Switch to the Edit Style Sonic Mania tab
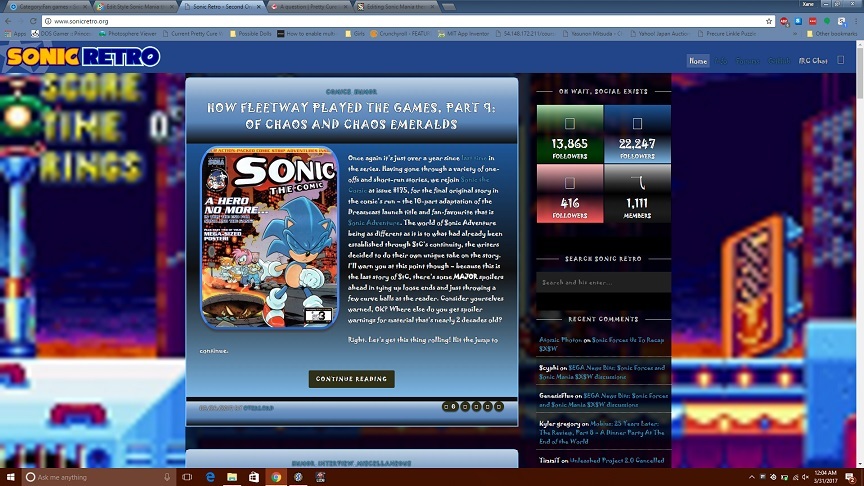Viewport: 864px width, 486px height. [x=136, y=7]
